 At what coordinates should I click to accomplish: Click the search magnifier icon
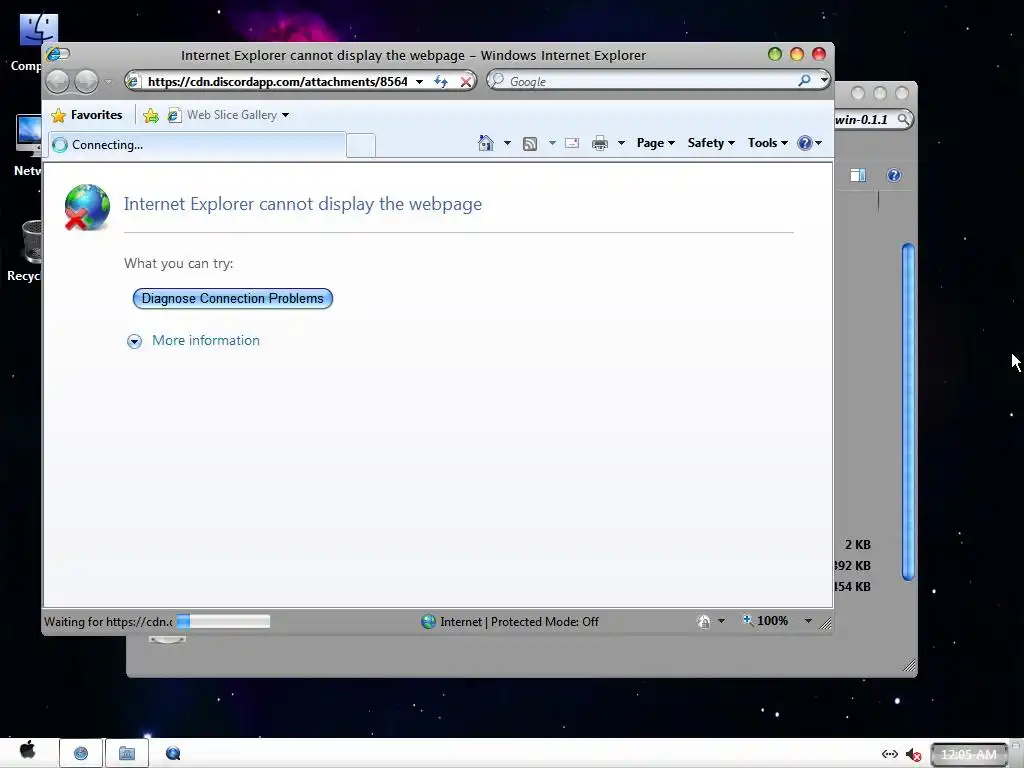tap(805, 80)
